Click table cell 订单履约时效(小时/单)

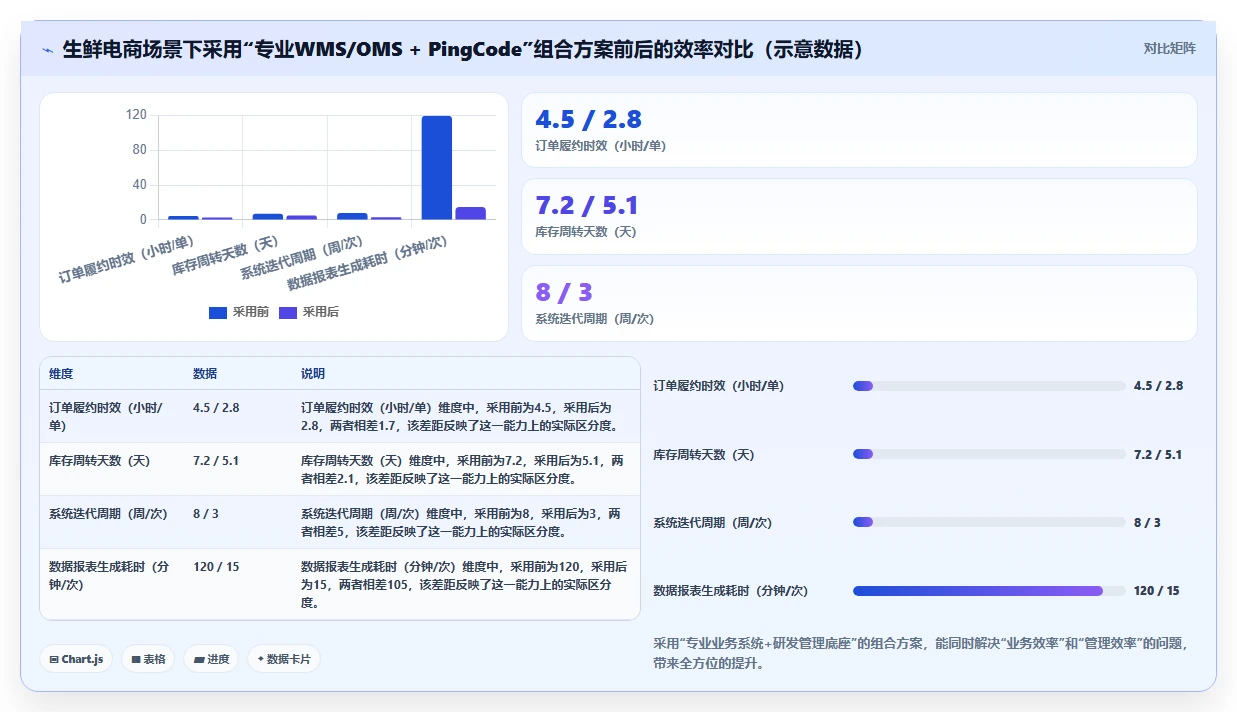click(x=112, y=416)
